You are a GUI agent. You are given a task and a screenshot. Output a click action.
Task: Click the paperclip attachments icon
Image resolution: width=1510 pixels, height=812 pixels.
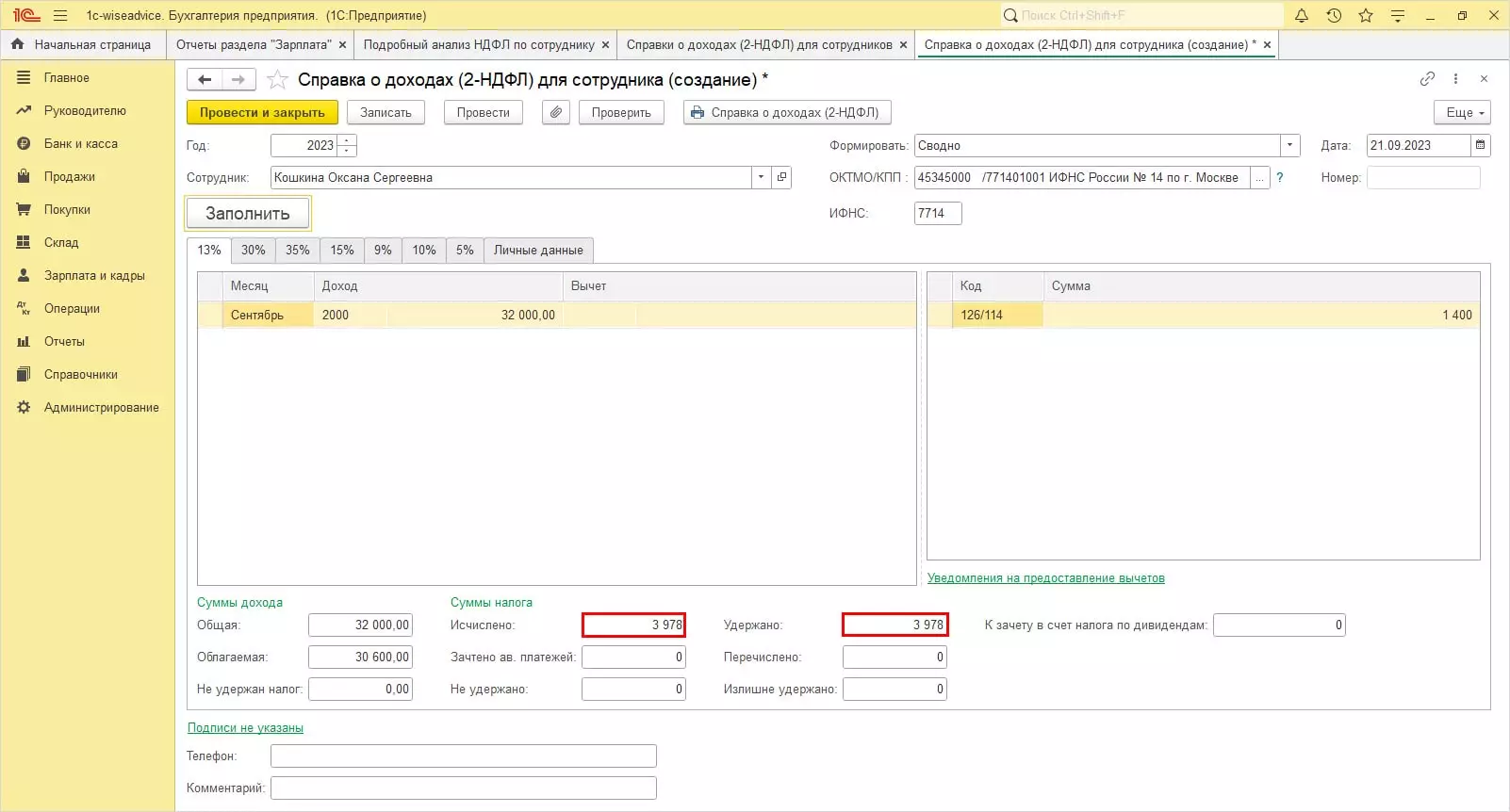556,112
